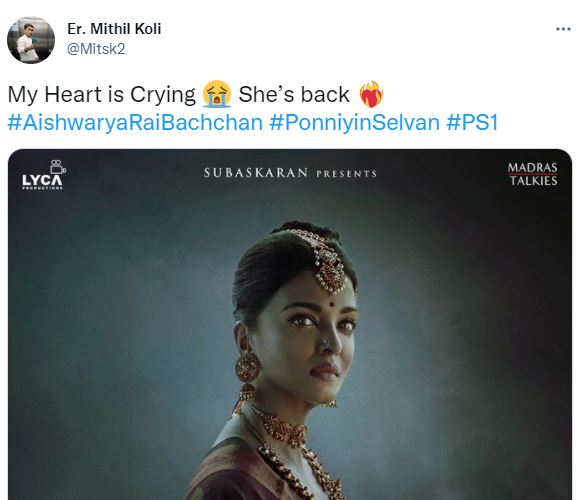Click the "My Heart is Crying" tweet text
Viewport: 581px width, 500px height.
(x=102, y=95)
